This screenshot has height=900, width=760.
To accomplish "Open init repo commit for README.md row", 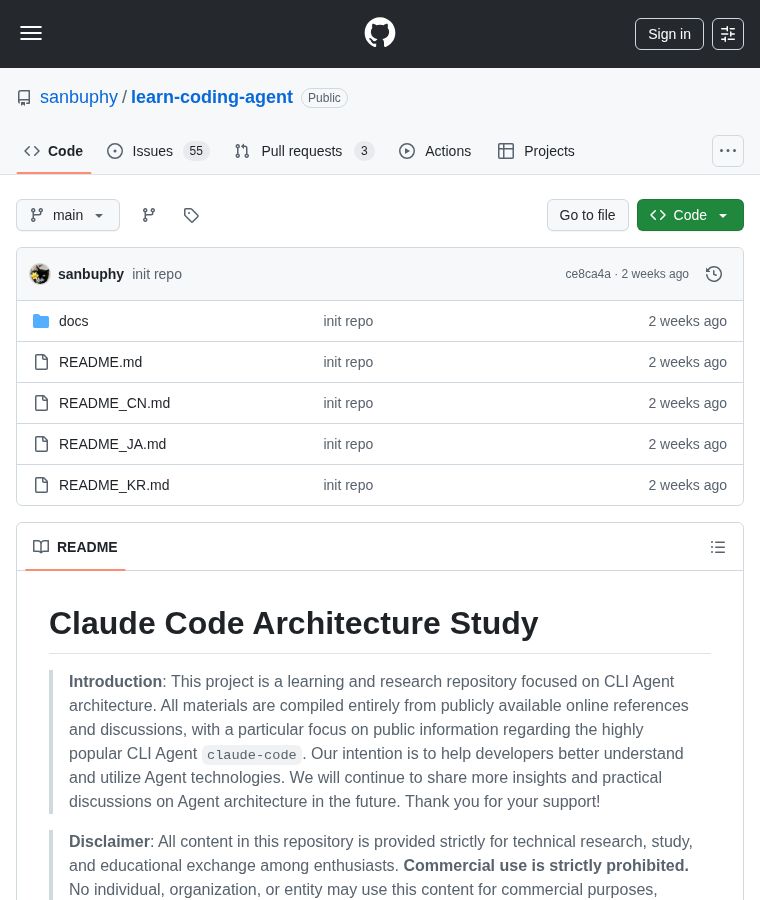I will (x=348, y=362).
